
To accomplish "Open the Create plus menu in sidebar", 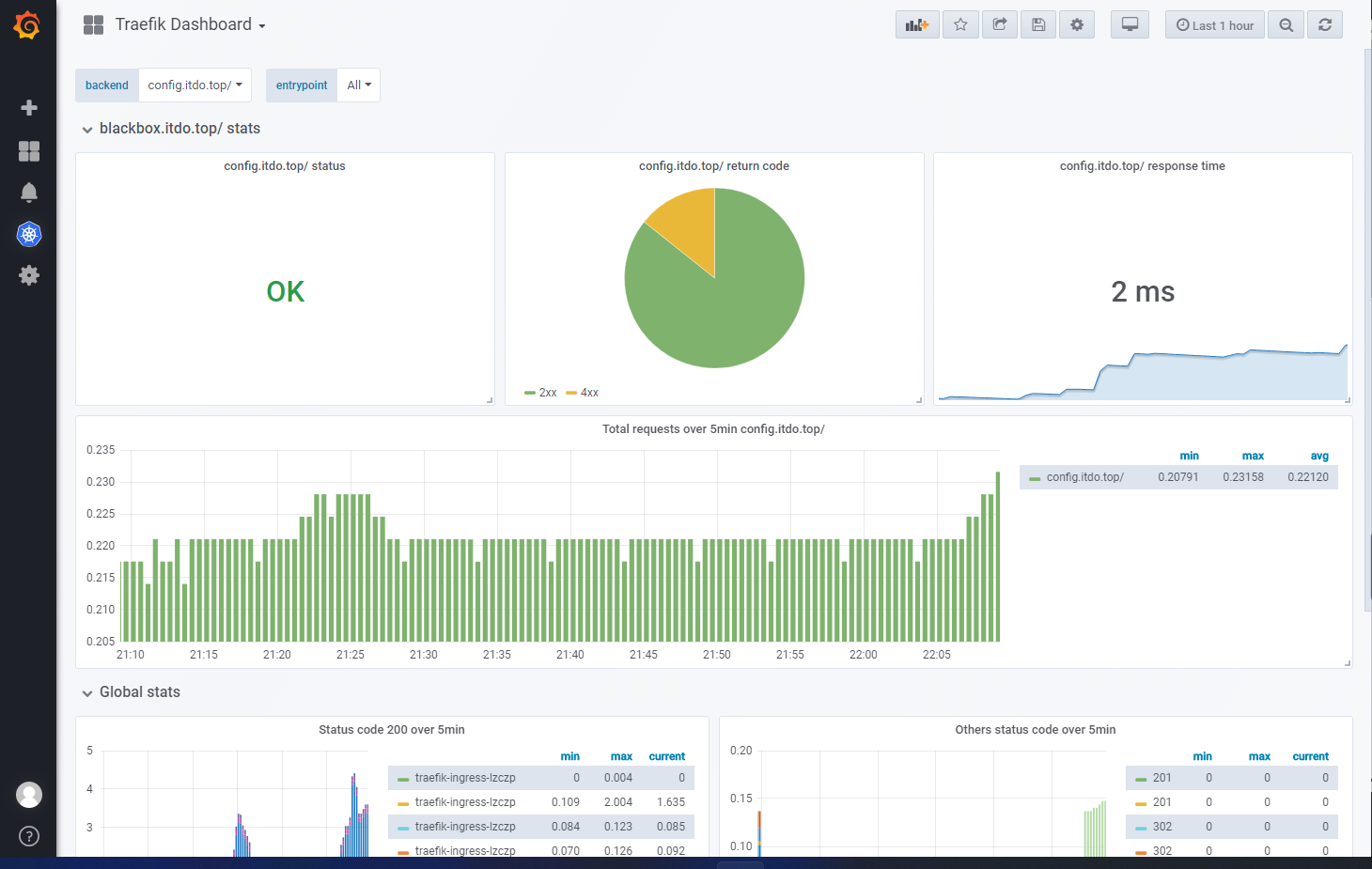I will pyautogui.click(x=29, y=108).
